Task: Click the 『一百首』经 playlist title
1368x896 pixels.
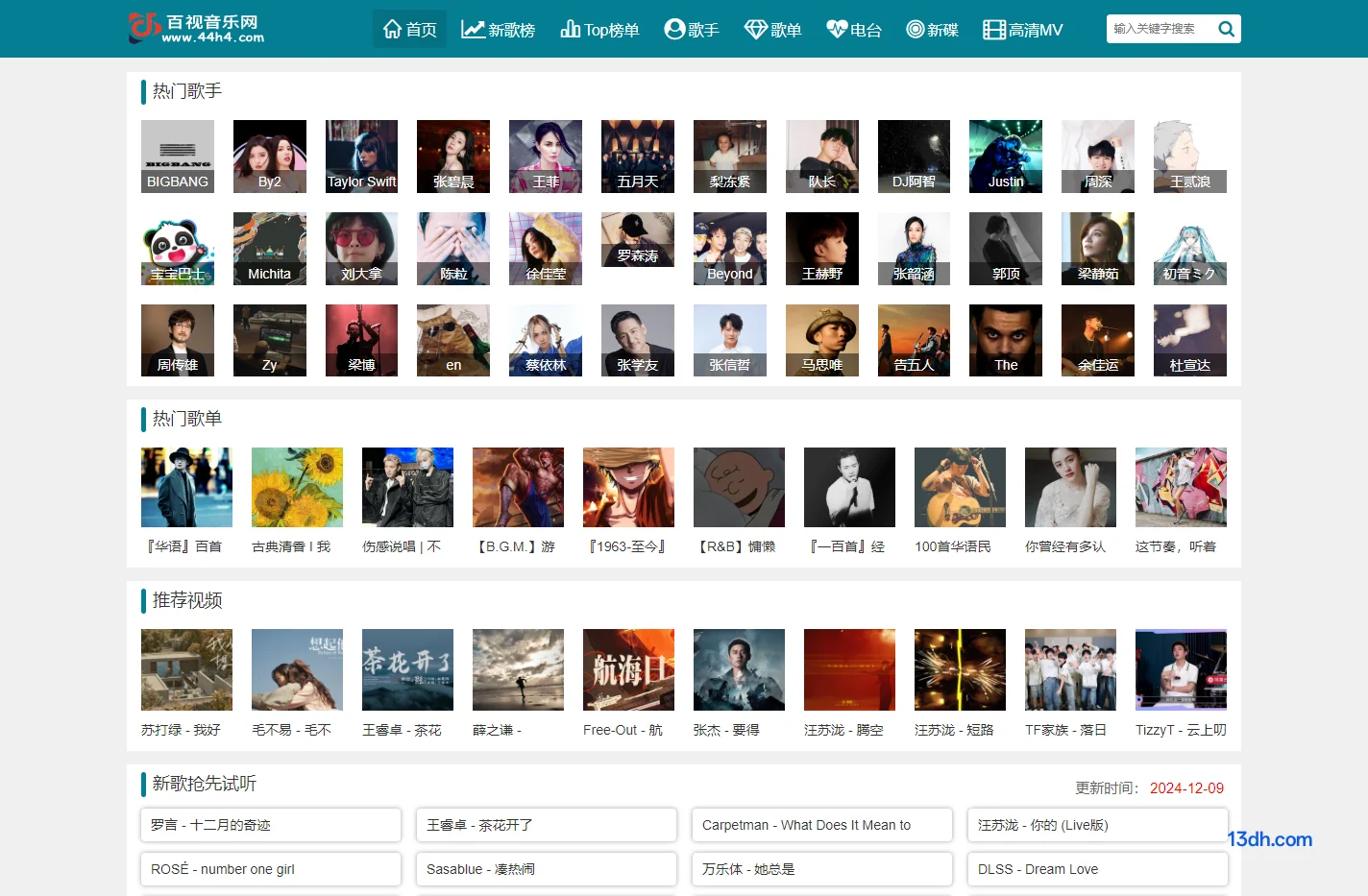Action: (845, 546)
